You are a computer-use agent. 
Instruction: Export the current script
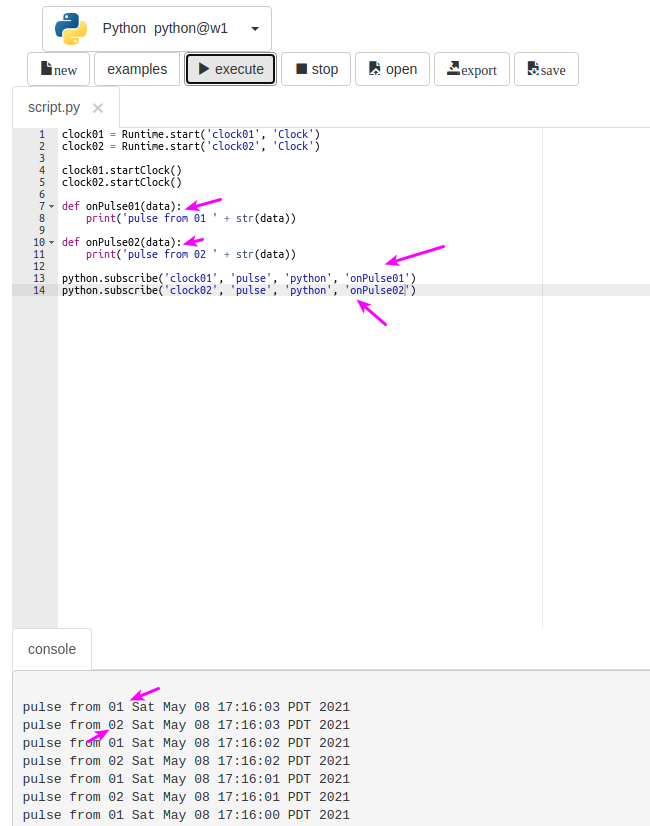tap(472, 69)
